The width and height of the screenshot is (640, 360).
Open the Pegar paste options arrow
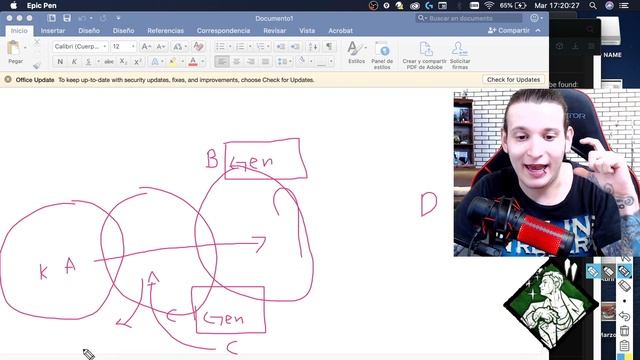[25, 48]
